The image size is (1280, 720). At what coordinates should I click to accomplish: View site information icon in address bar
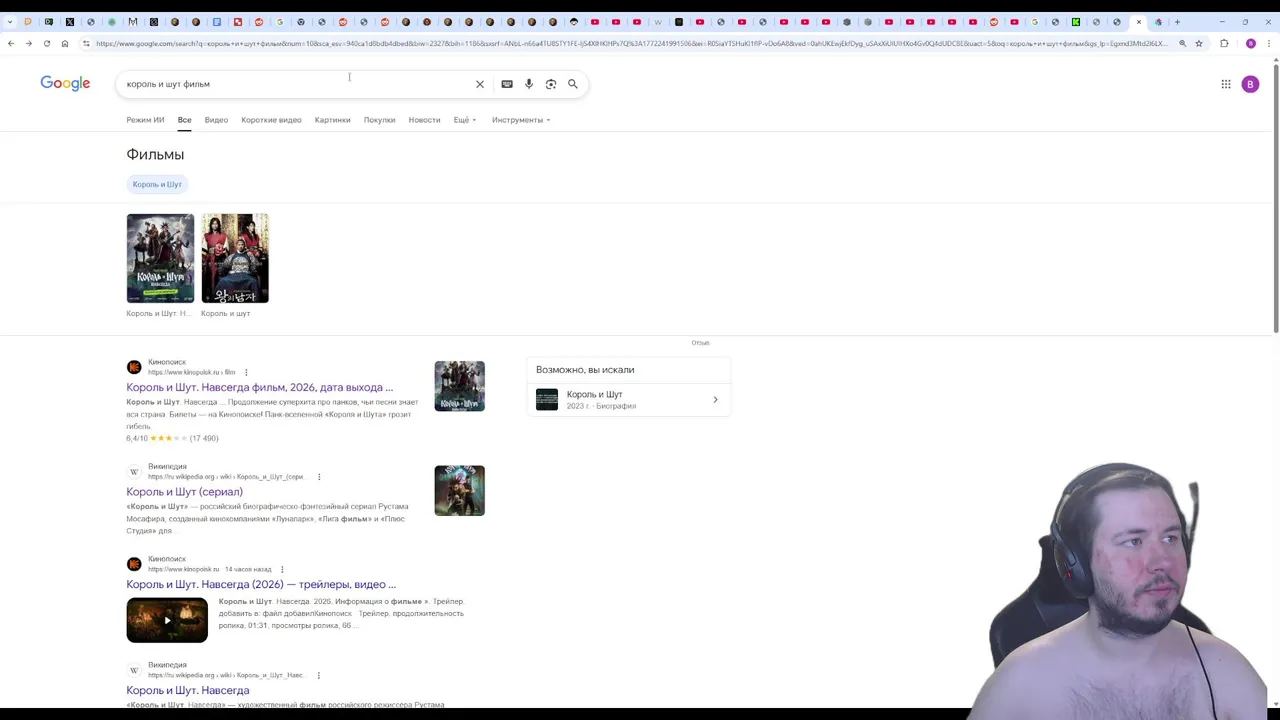[x=86, y=43]
